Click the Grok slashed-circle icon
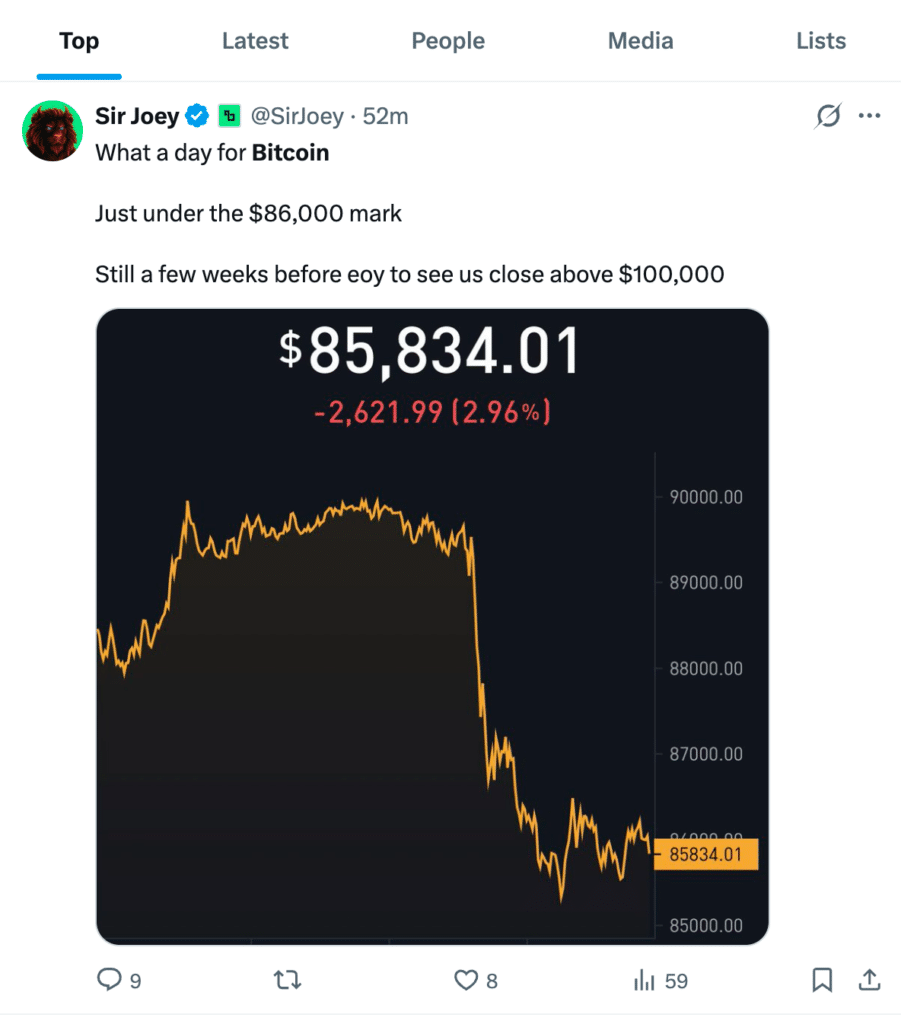Screen dimensions: 901x1024 [828, 117]
